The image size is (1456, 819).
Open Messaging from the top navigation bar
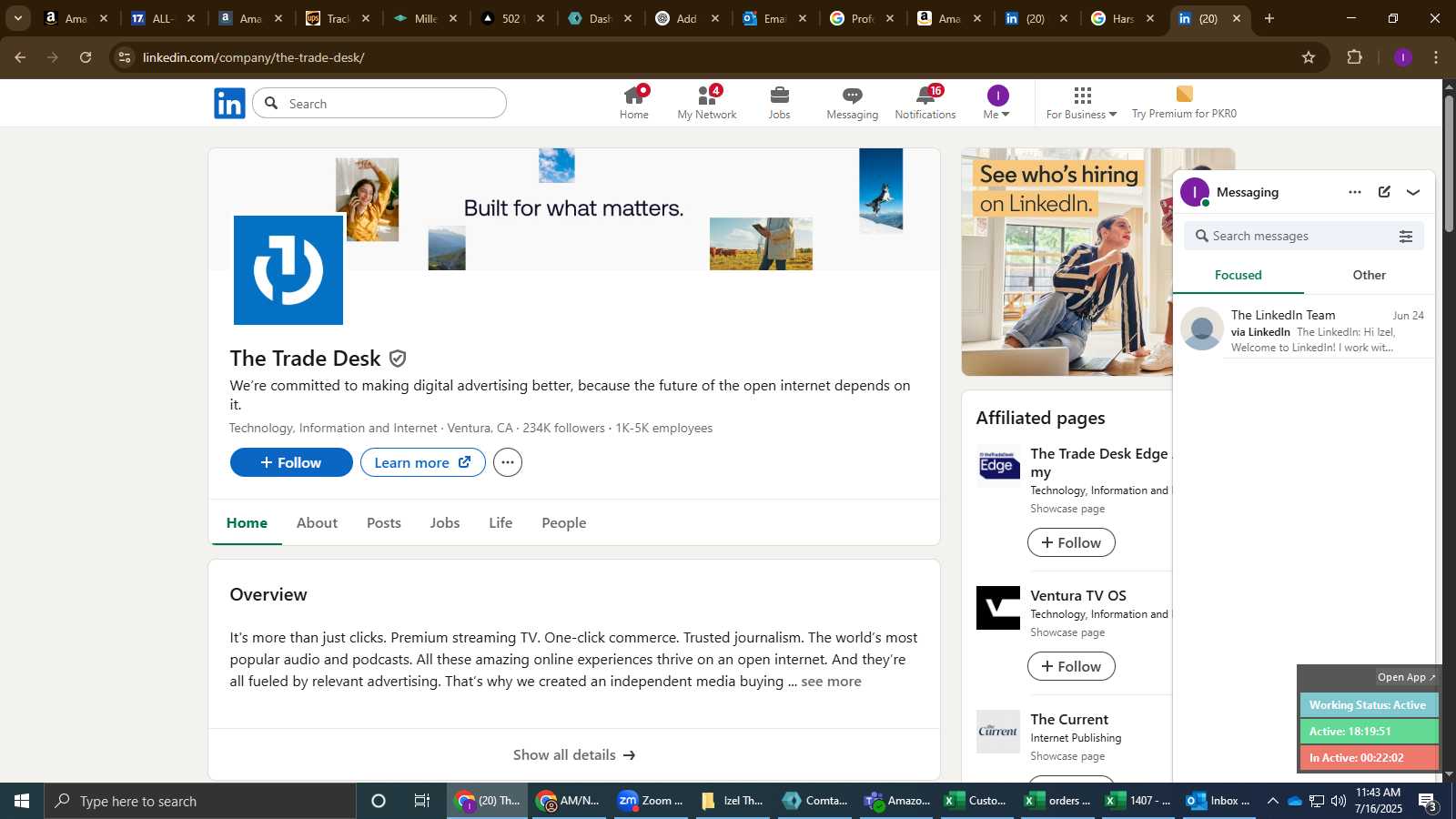pyautogui.click(x=853, y=103)
